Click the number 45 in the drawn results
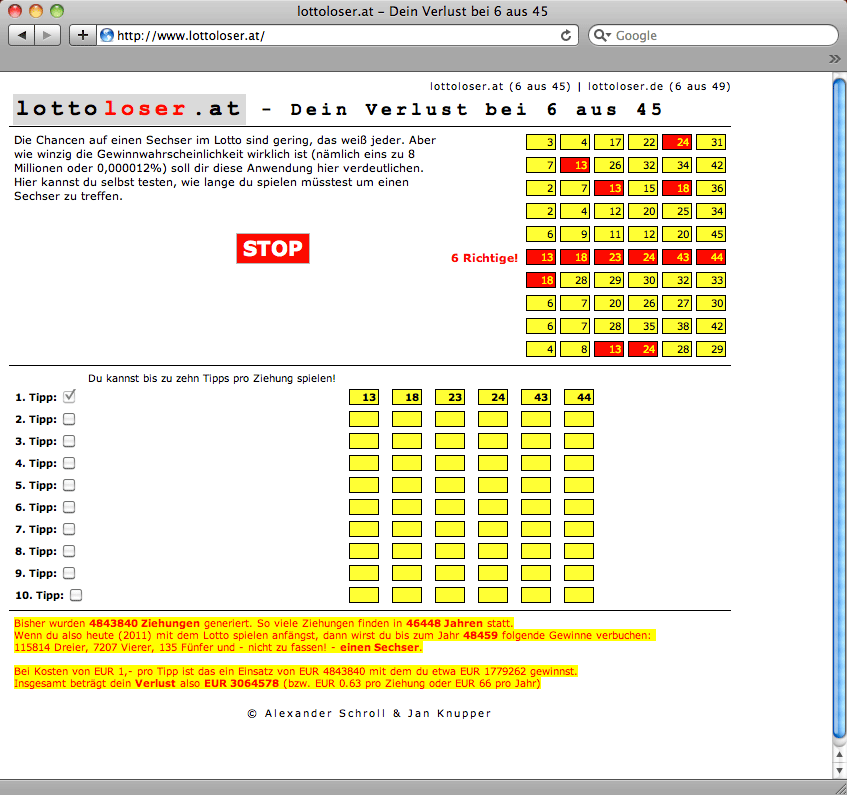 click(711, 234)
